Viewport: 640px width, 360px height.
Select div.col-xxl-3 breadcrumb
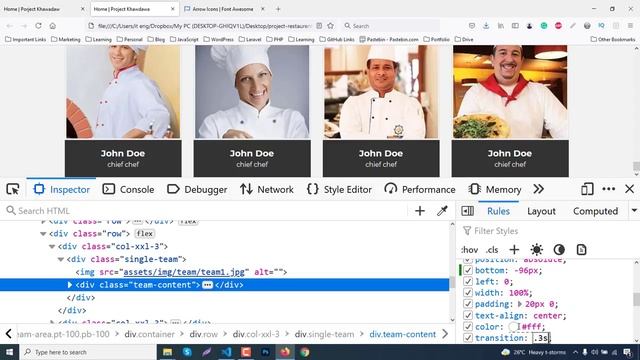pyautogui.click(x=256, y=334)
